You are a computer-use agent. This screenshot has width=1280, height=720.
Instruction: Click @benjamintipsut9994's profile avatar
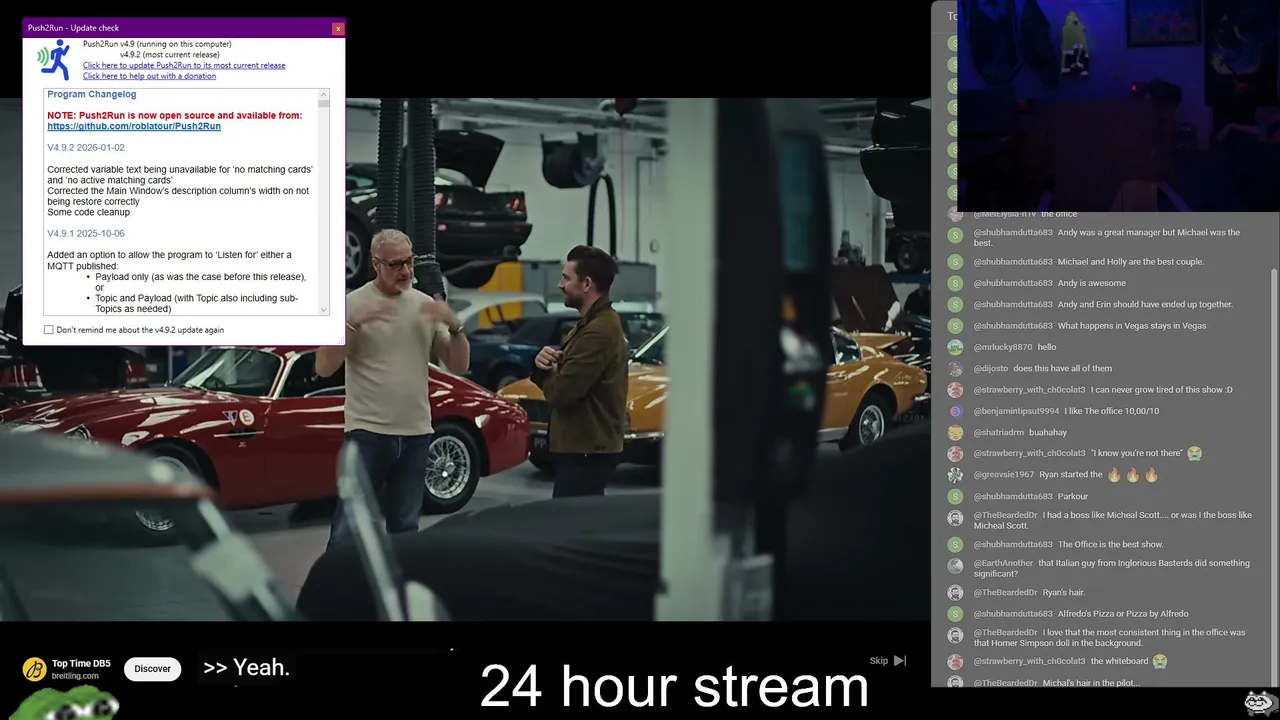click(x=955, y=411)
